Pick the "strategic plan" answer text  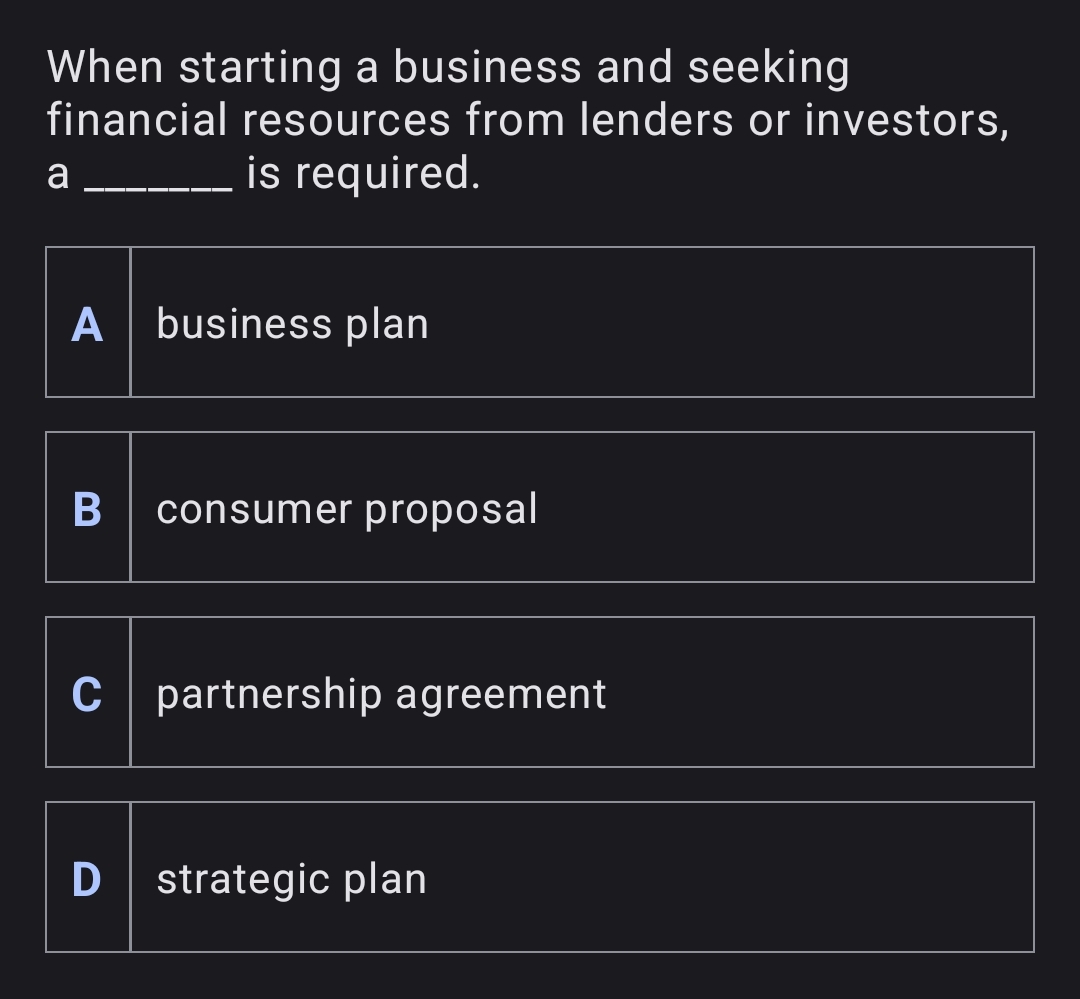[291, 879]
